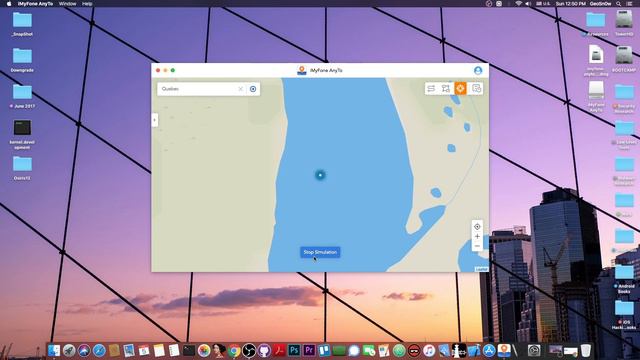640x360 pixels.
Task: Open App Store from the dock
Action: [x=489, y=351]
